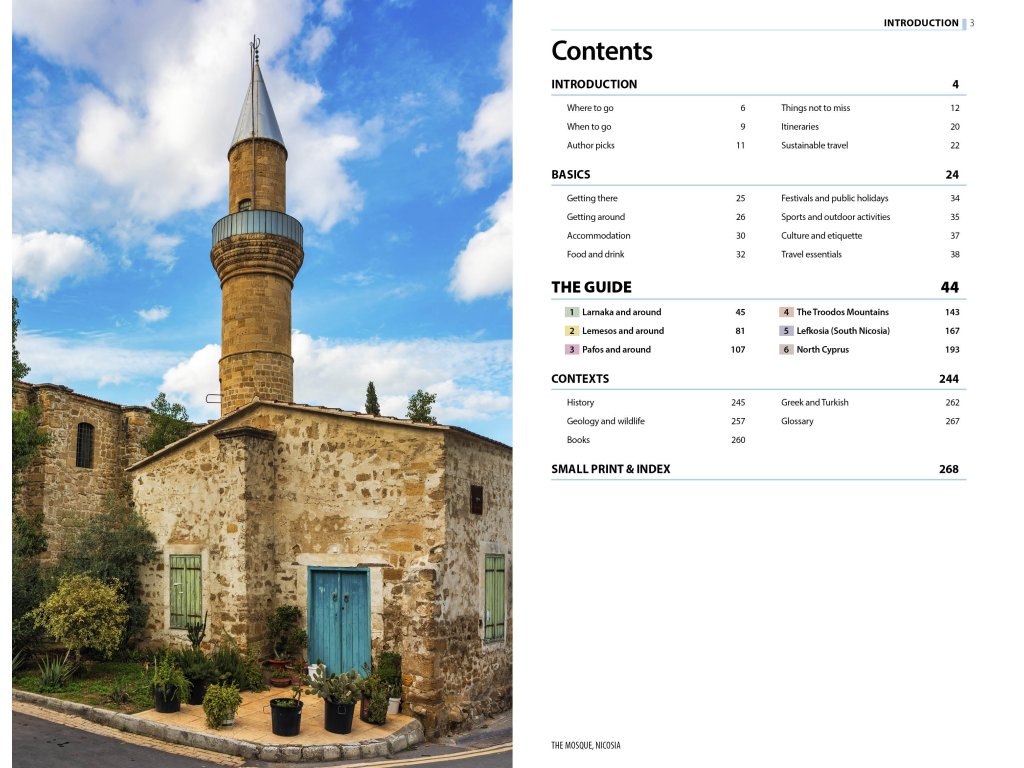
Task: Open 'Sports and outdoor activities' entry
Action: coord(835,217)
